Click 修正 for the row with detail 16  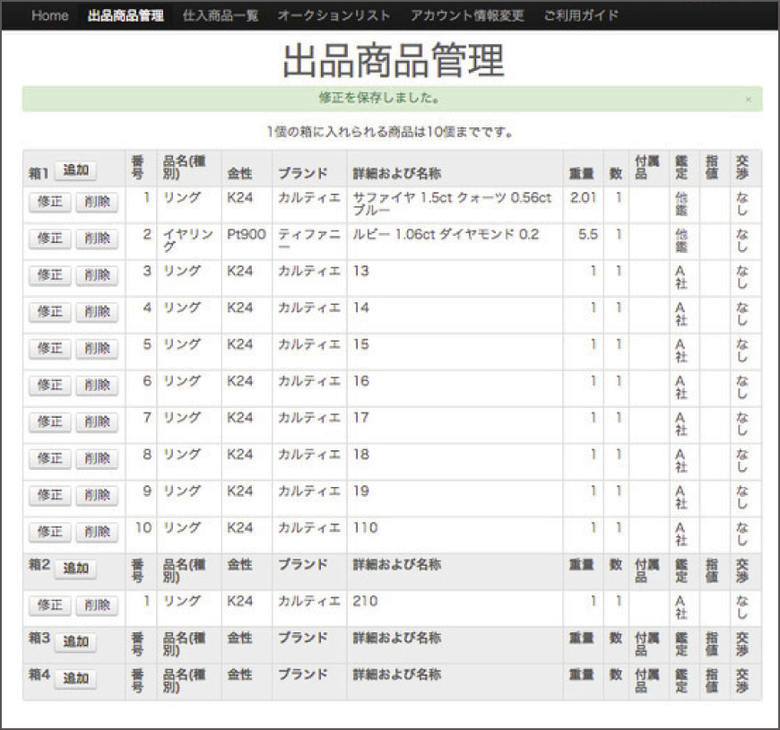[50, 385]
